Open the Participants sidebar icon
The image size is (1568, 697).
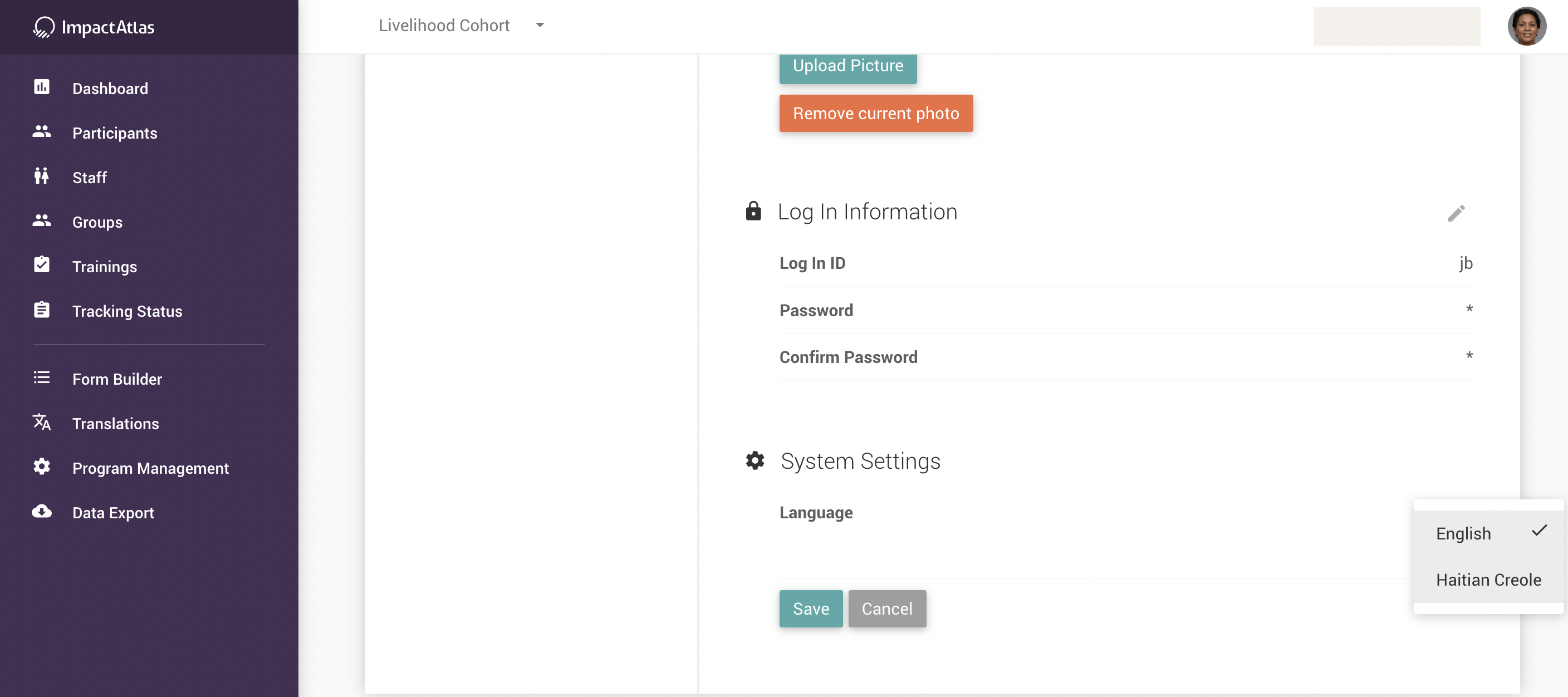pyautogui.click(x=41, y=131)
